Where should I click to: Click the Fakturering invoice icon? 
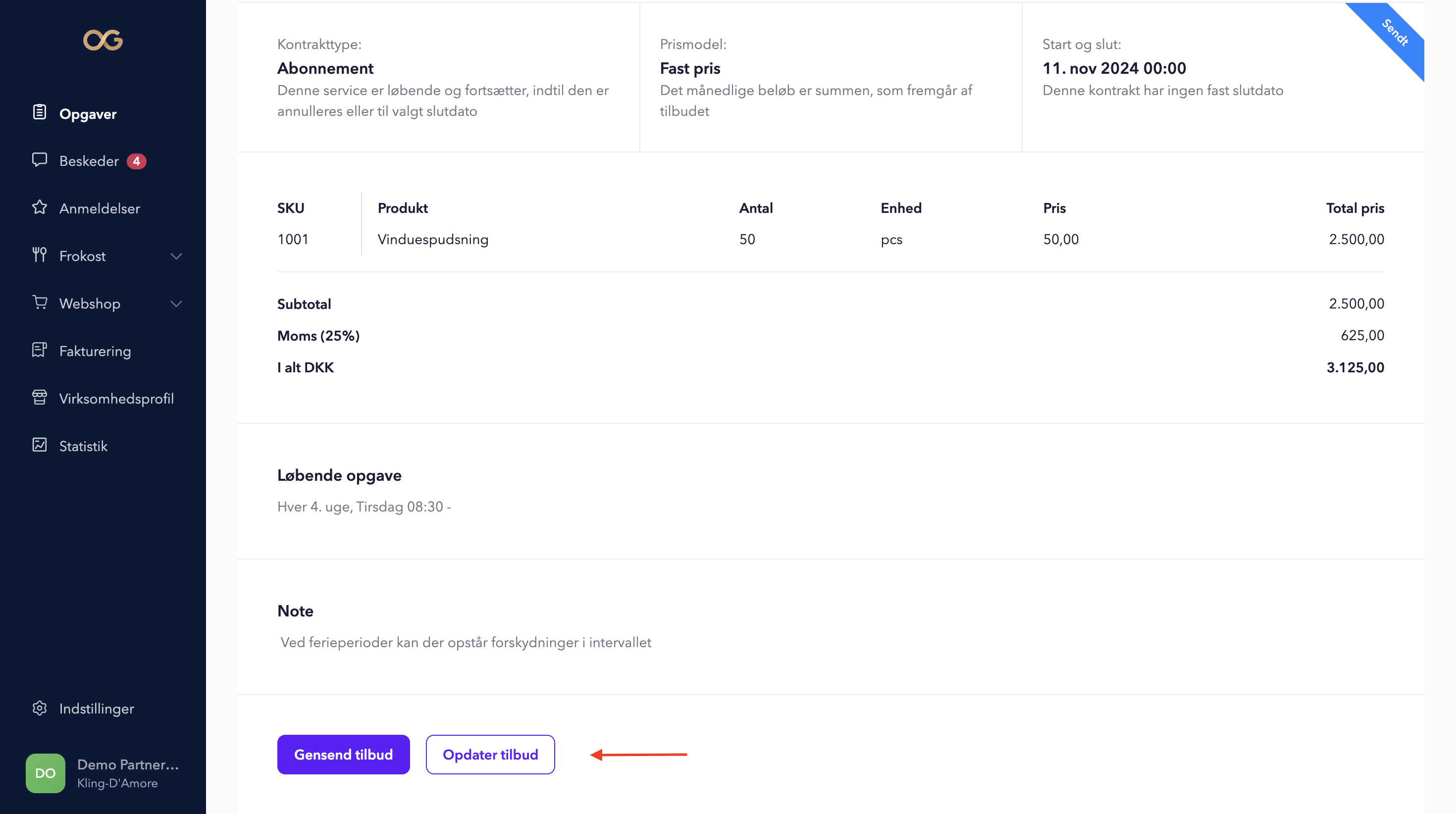pos(40,350)
